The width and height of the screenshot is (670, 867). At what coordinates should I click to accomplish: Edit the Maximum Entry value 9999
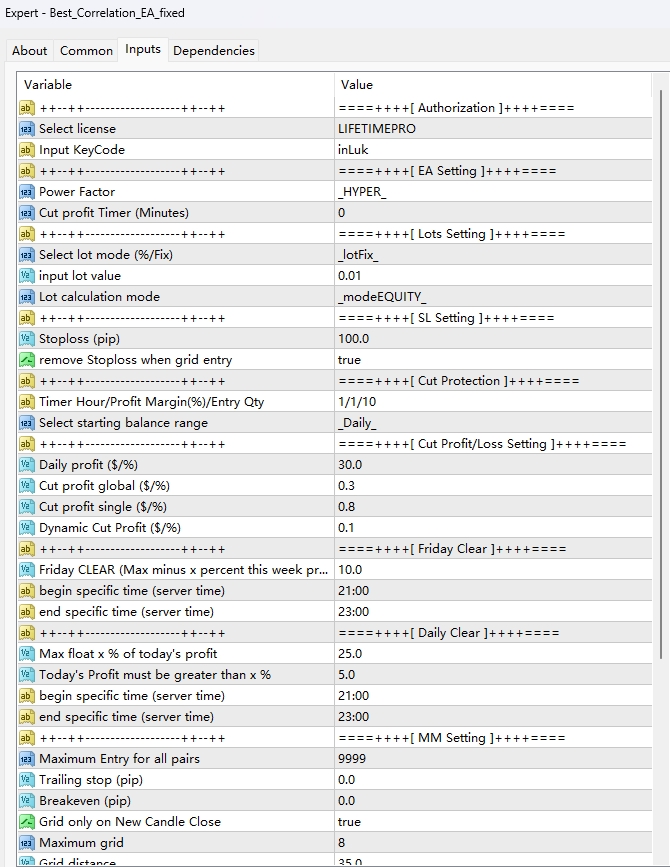click(x=493, y=759)
